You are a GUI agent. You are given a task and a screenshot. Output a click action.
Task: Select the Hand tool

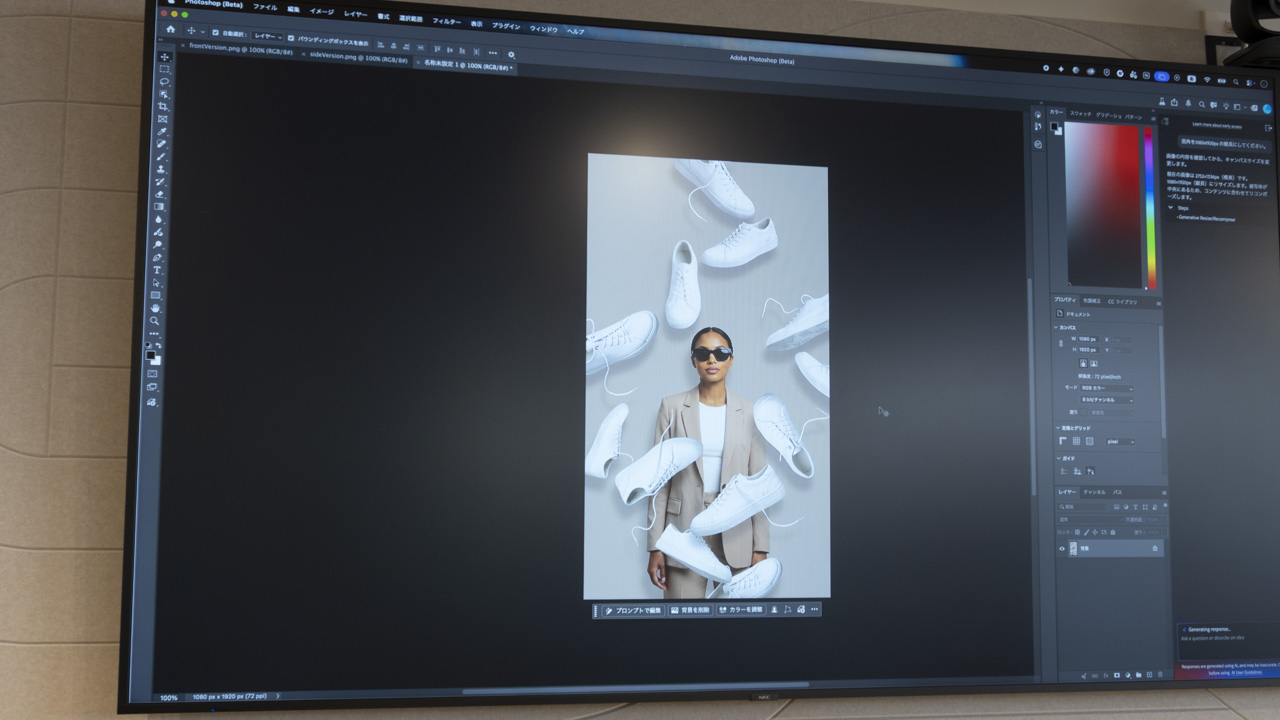(155, 308)
